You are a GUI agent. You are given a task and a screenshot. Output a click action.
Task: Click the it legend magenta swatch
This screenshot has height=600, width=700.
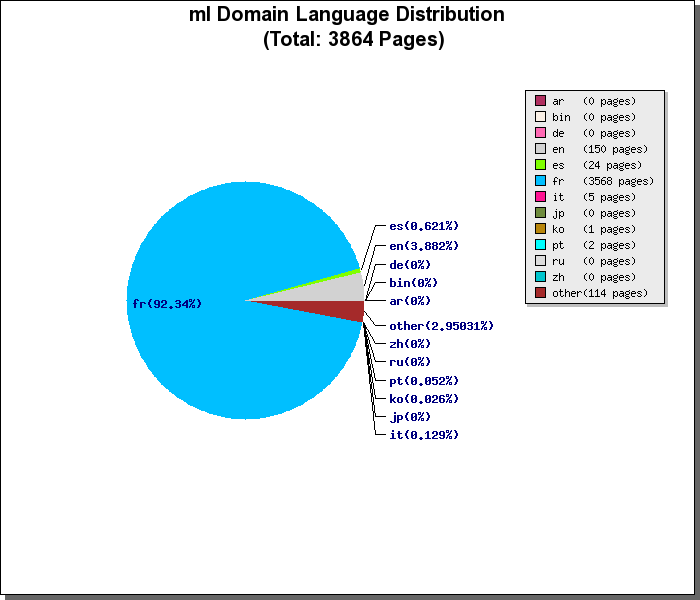point(540,197)
